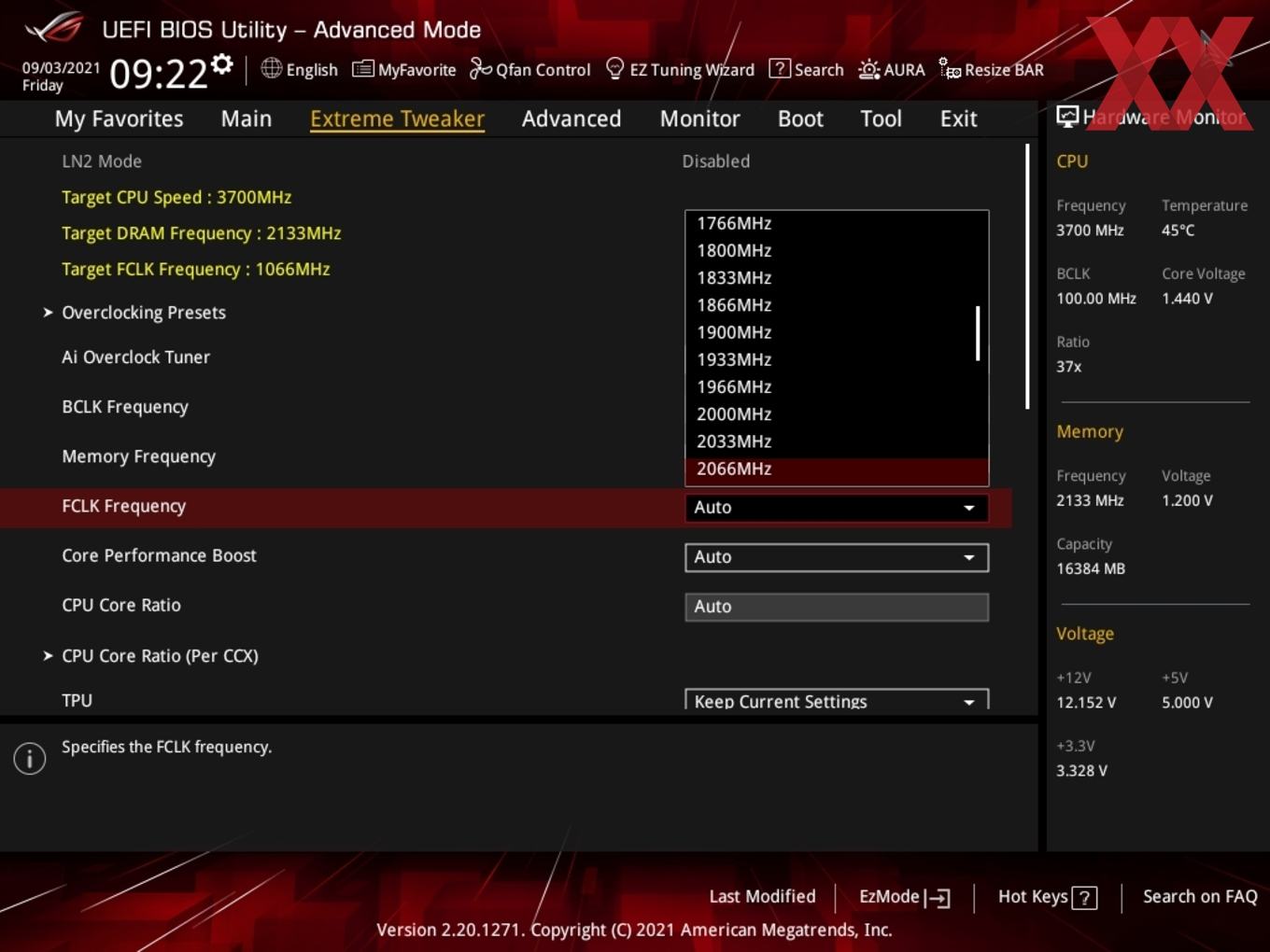The width and height of the screenshot is (1270, 952).
Task: Go to the Exit tab
Action: 958,119
